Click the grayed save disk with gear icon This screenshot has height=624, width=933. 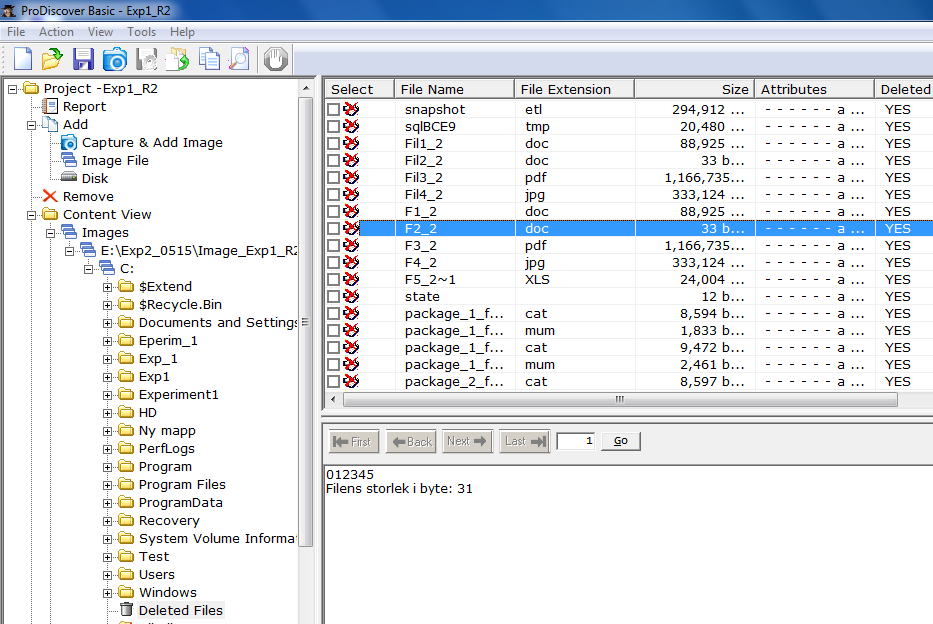(x=146, y=59)
